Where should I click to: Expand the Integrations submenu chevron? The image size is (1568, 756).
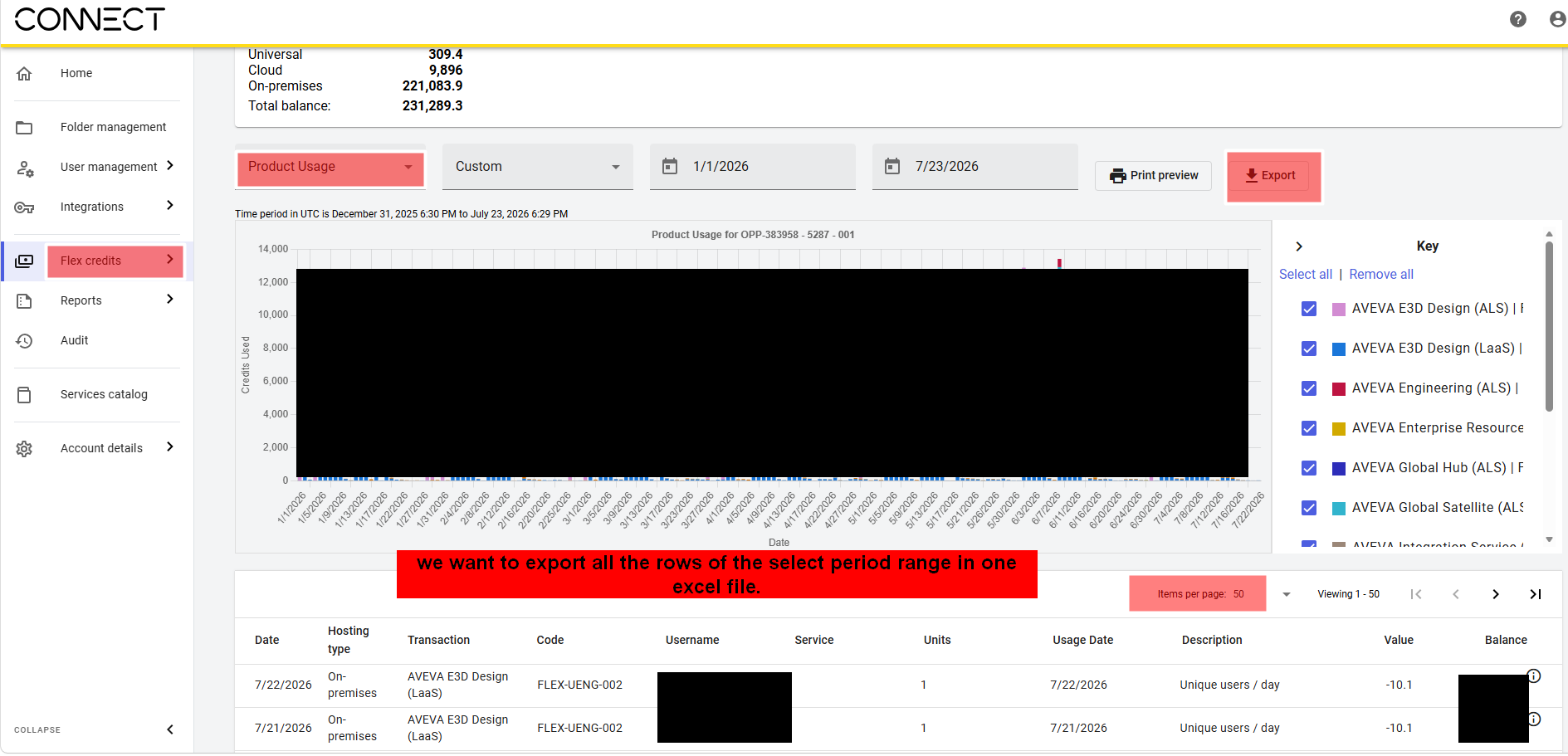click(170, 206)
